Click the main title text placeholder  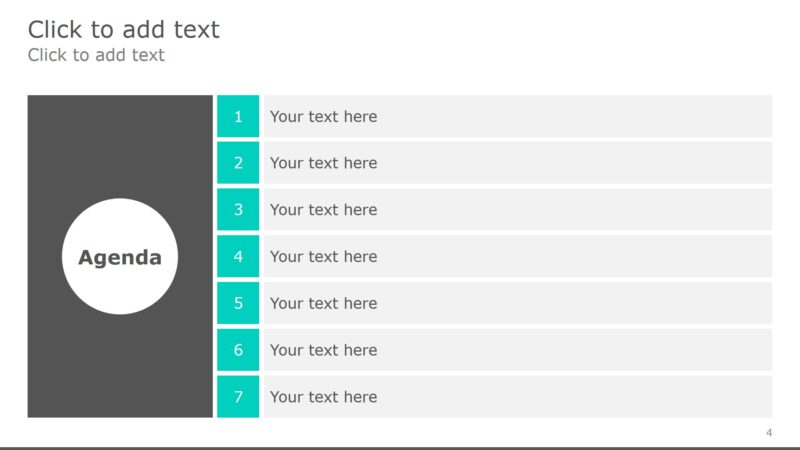124,30
